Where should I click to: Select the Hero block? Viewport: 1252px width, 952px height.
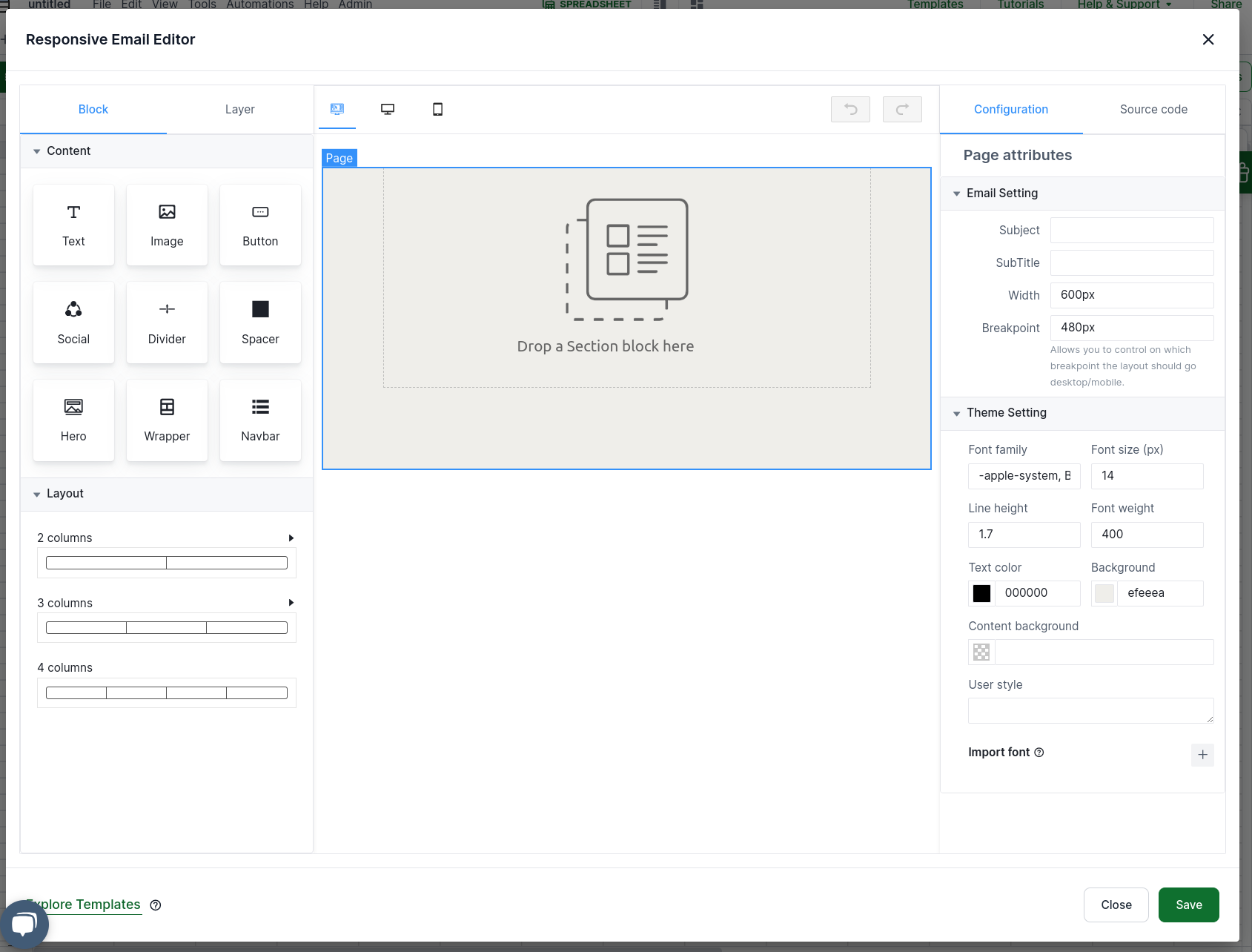pyautogui.click(x=73, y=420)
